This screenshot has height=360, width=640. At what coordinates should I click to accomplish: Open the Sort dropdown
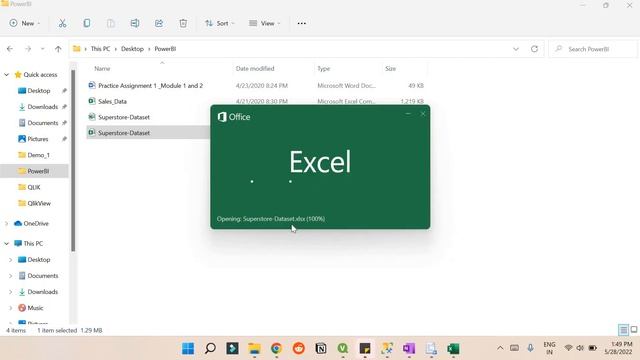point(220,23)
